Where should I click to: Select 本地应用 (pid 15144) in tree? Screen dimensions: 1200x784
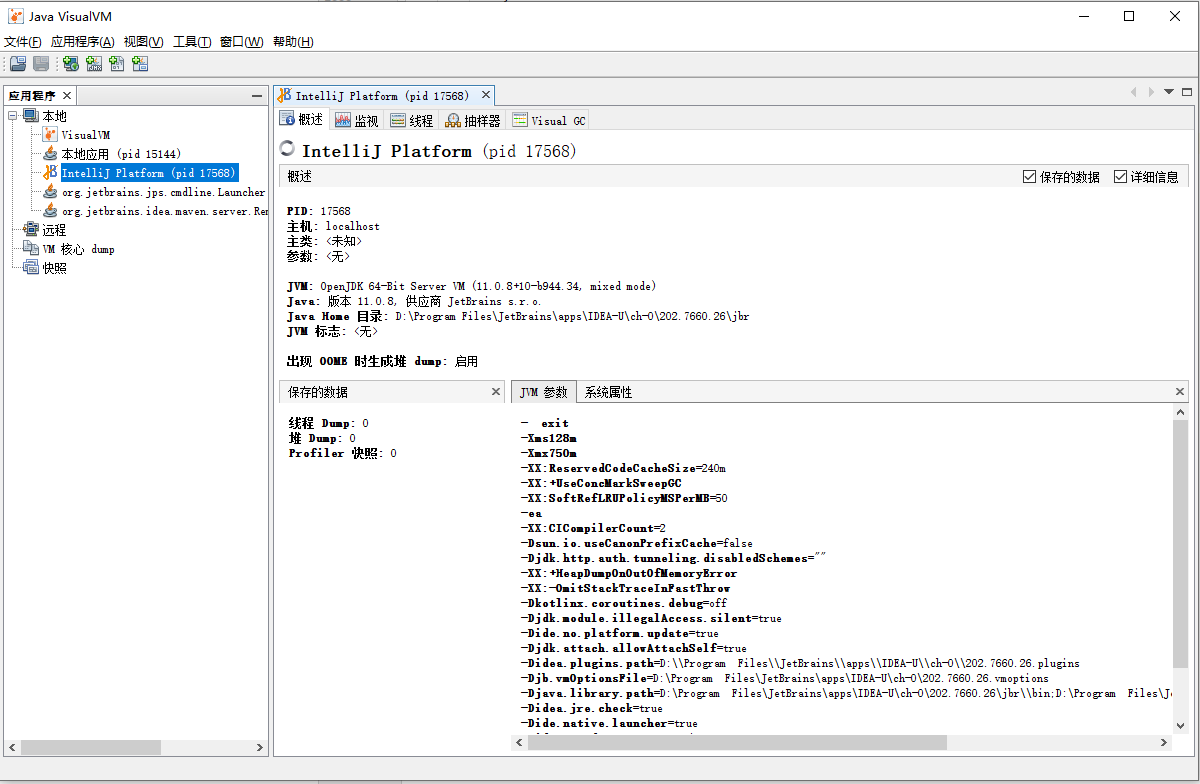click(x=121, y=153)
